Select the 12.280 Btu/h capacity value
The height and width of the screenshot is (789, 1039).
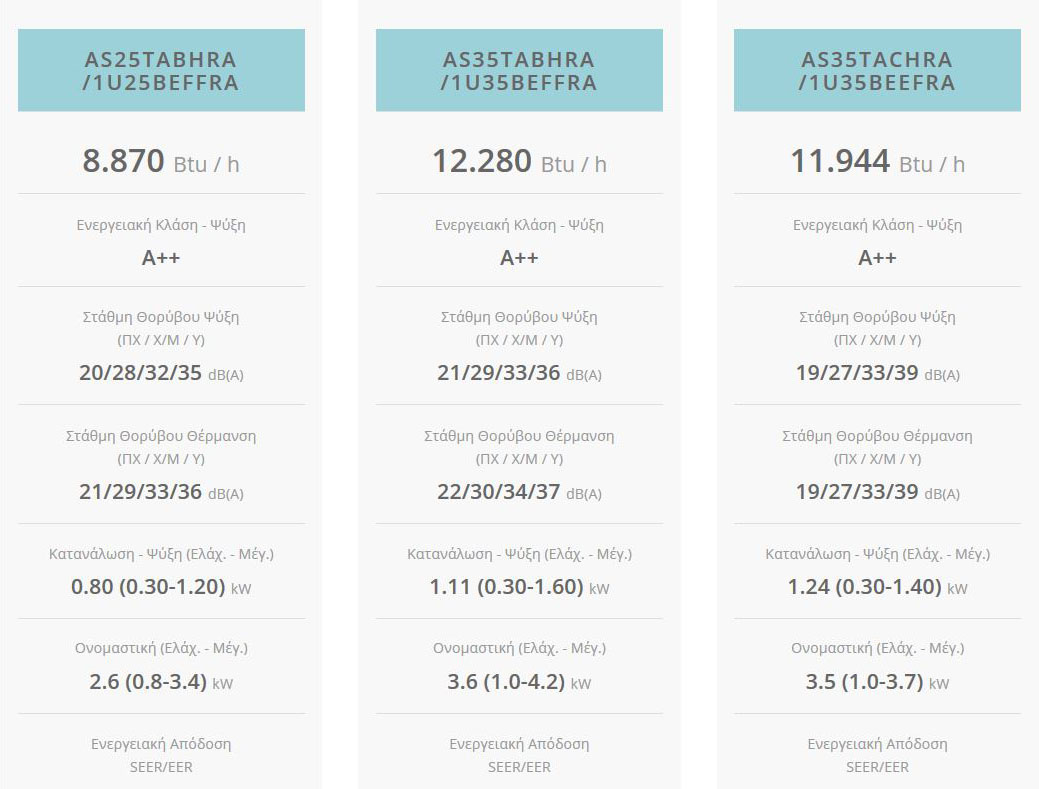(x=519, y=162)
